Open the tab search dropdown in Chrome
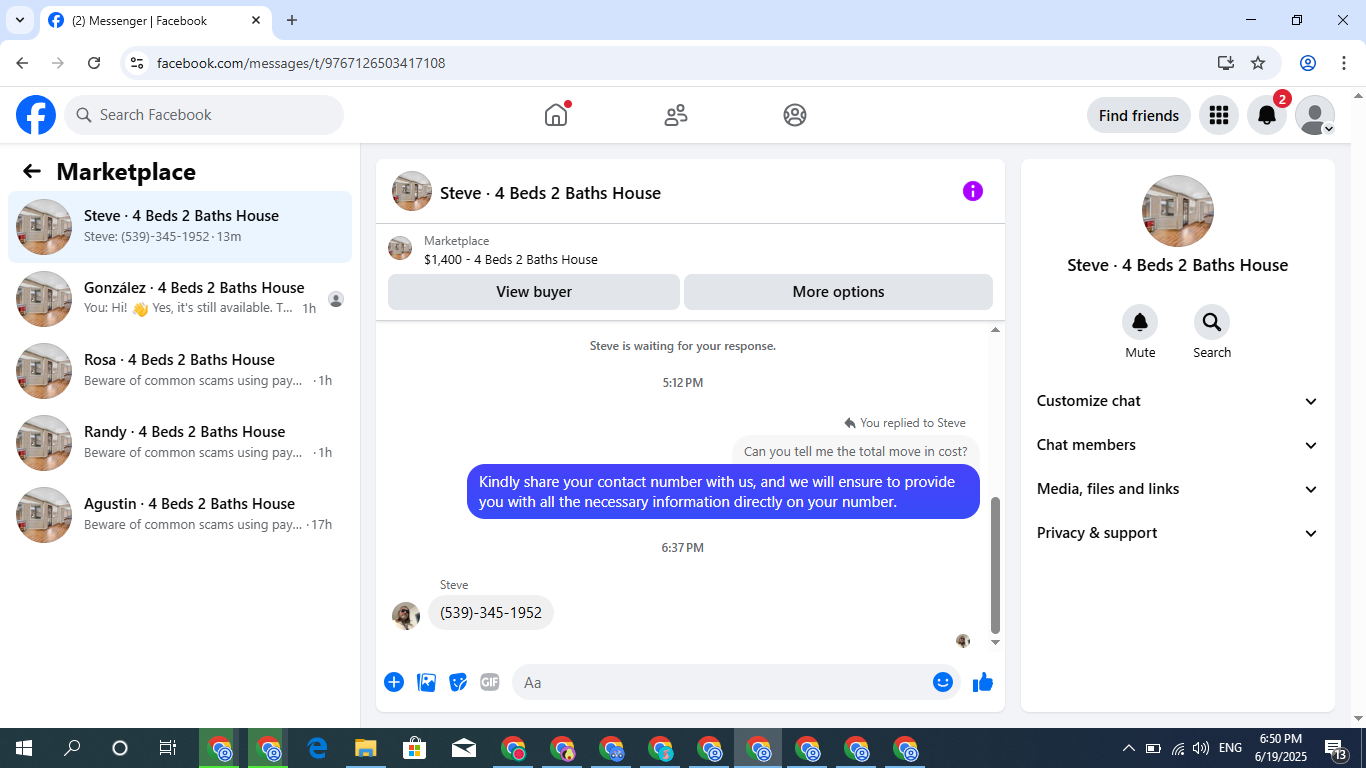This screenshot has height=768, width=1366. click(19, 20)
